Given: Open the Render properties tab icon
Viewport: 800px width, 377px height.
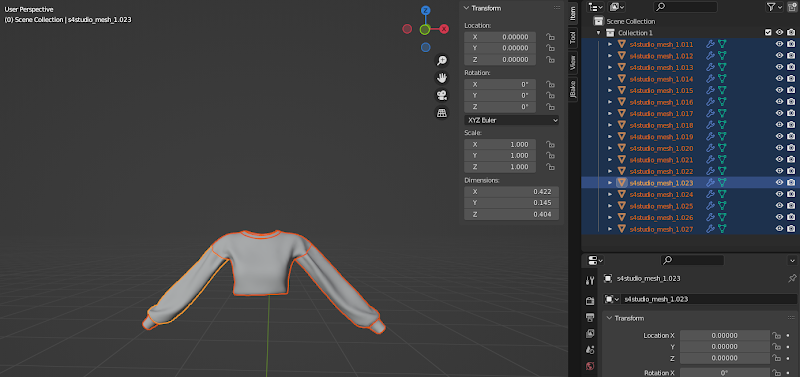Looking at the screenshot, I should coord(590,301).
